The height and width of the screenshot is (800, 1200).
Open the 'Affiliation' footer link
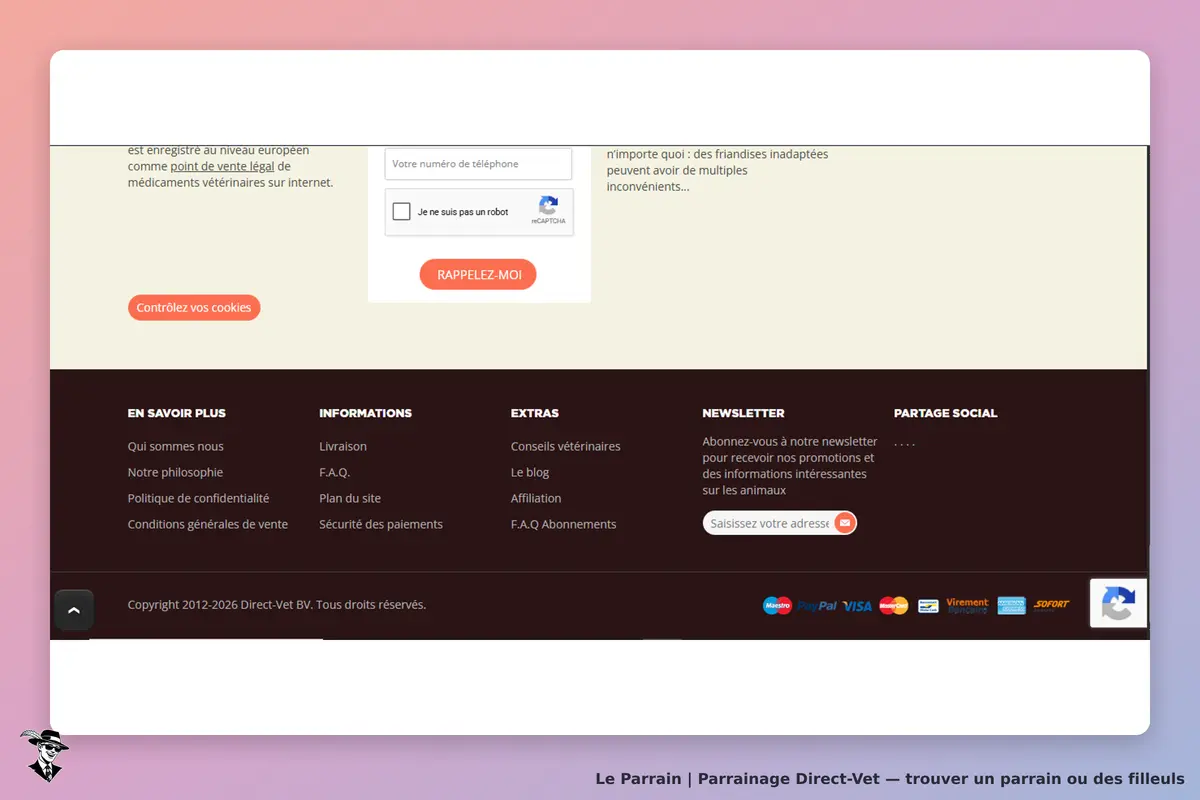point(536,498)
